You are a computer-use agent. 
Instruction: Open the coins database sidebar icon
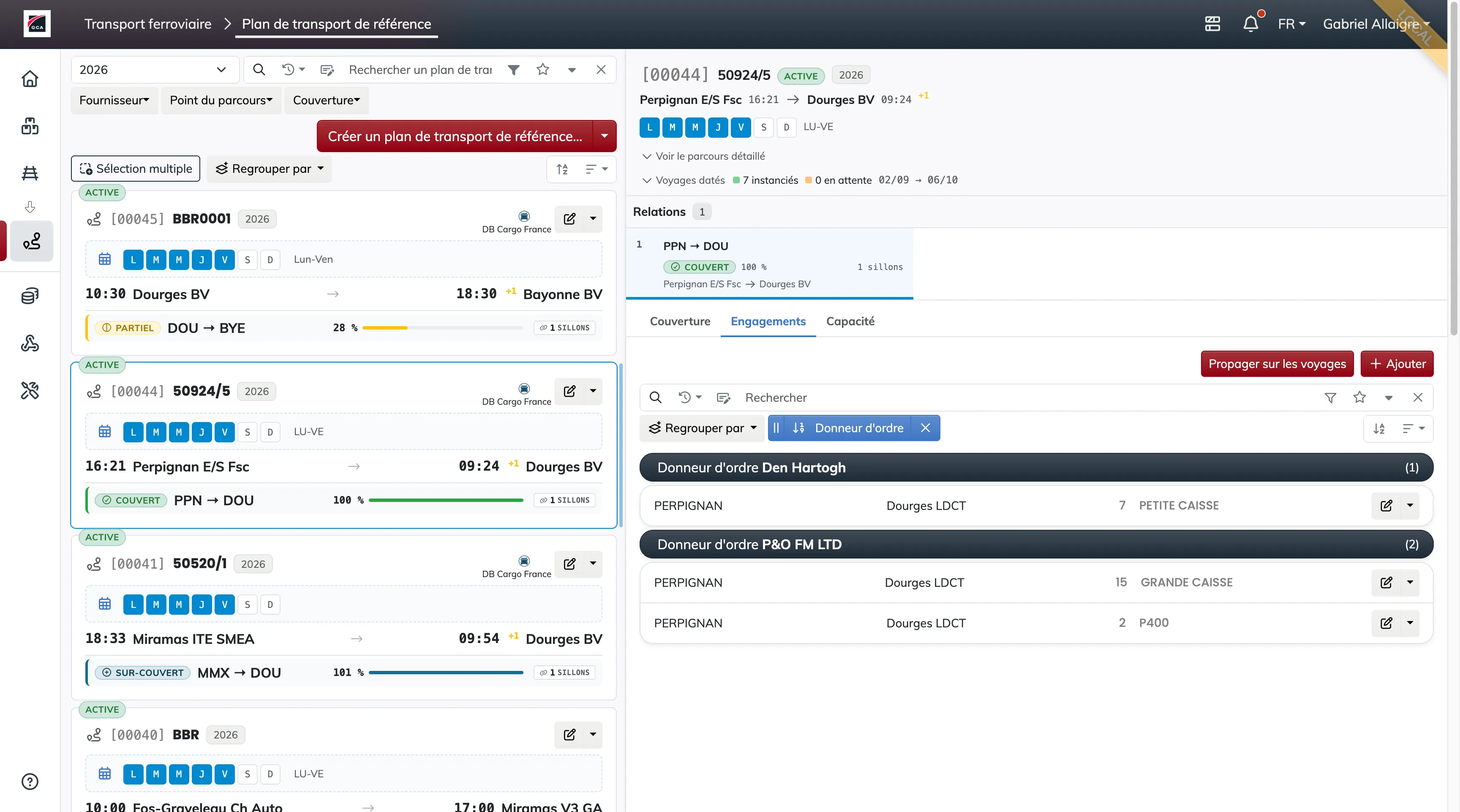tap(30, 296)
